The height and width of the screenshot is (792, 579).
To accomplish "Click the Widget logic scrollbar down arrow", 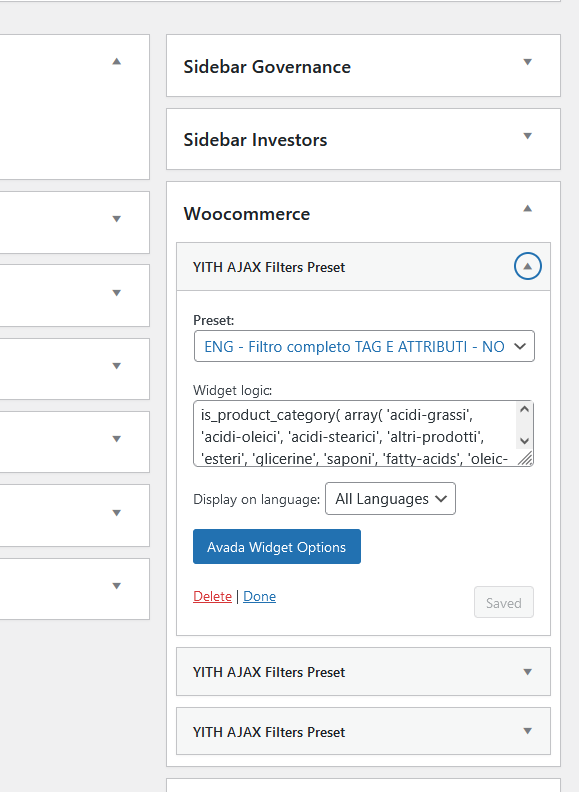I will pyautogui.click(x=524, y=441).
